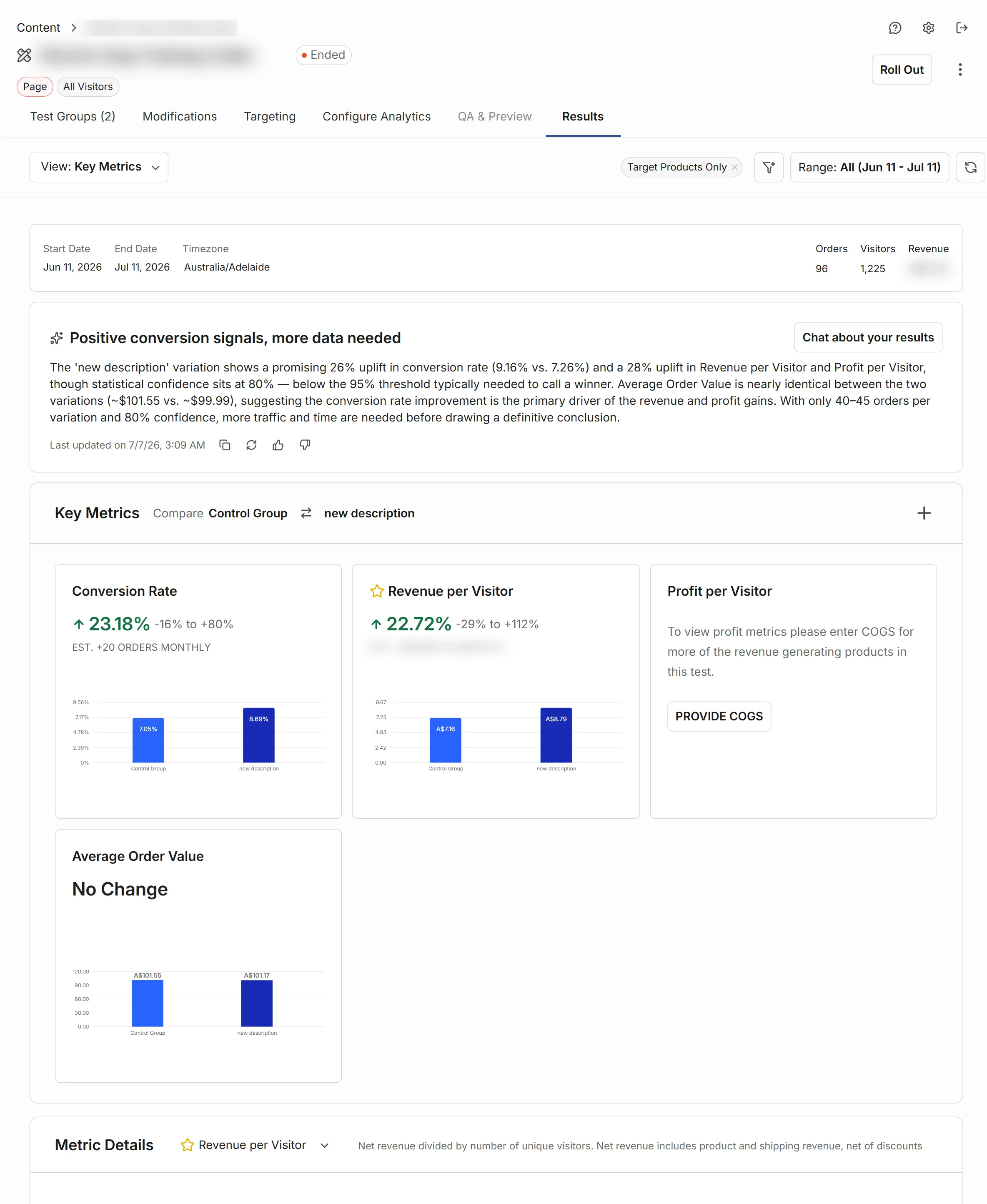The width and height of the screenshot is (987, 1204).
Task: Open the View: Key Metrics dropdown
Action: 99,167
